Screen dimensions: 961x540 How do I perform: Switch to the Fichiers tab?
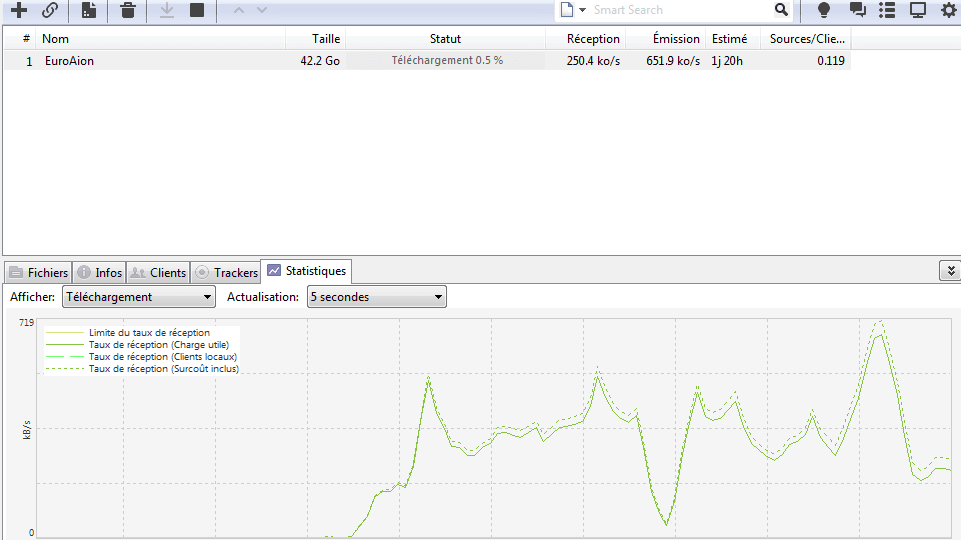38,273
